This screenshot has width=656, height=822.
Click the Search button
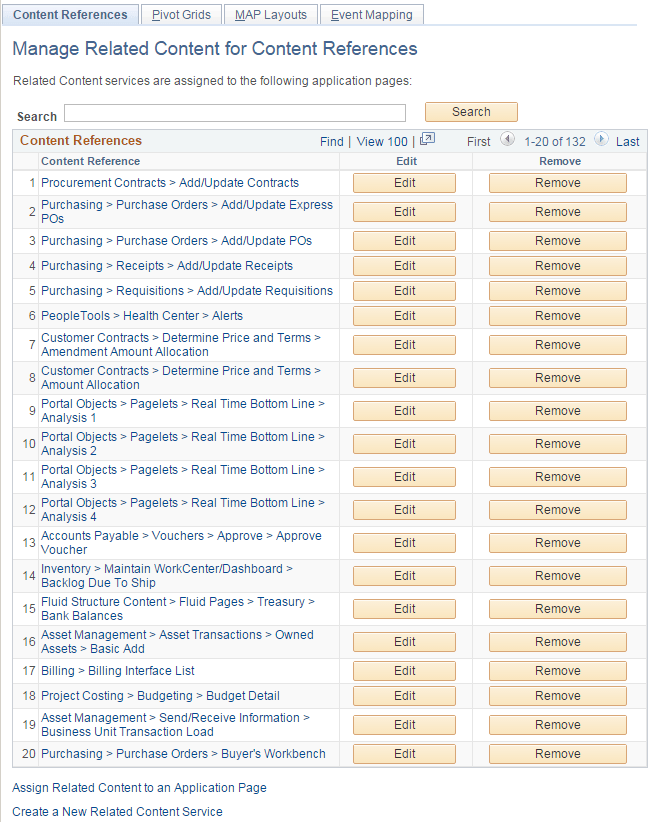(471, 112)
